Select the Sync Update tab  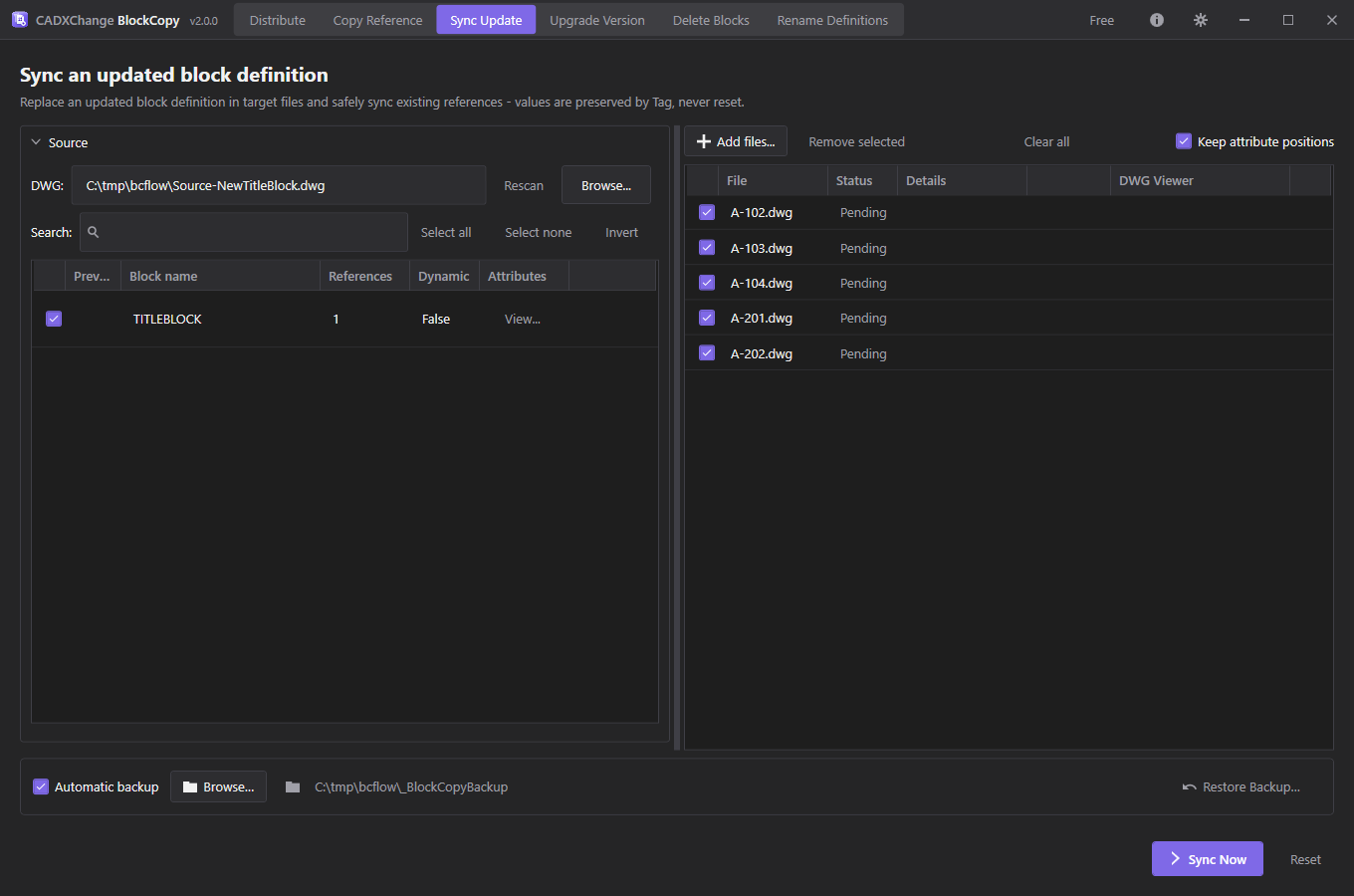(486, 20)
